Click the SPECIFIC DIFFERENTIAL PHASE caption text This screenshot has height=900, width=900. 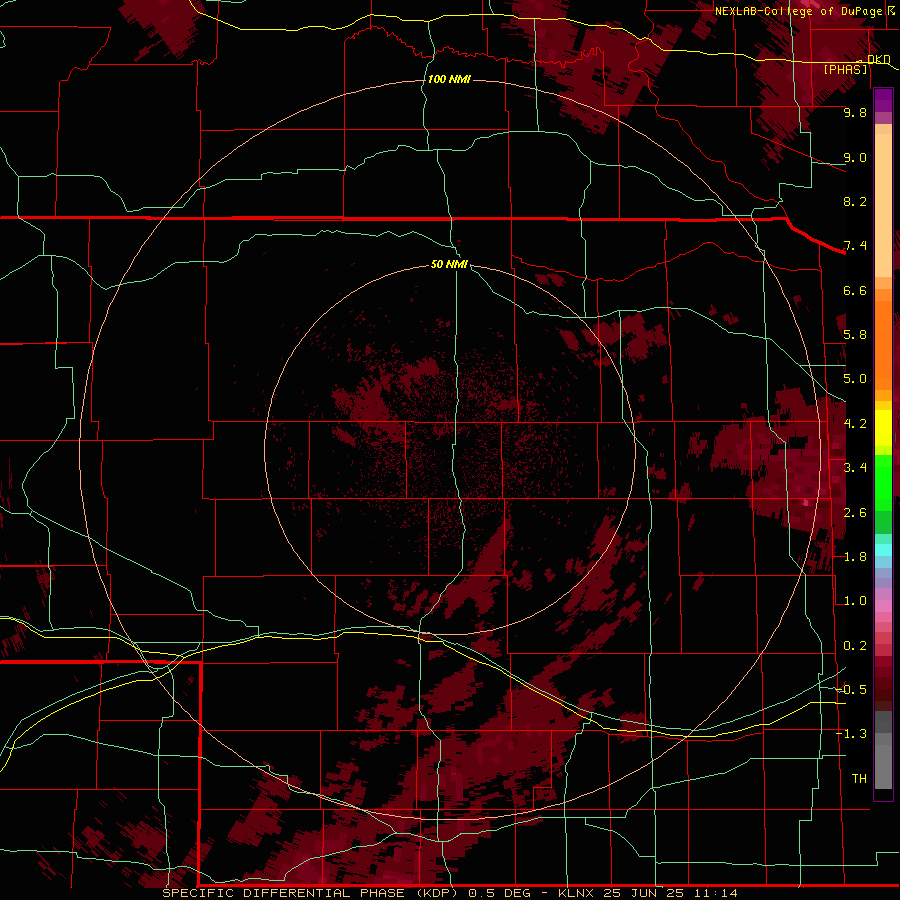(282, 893)
